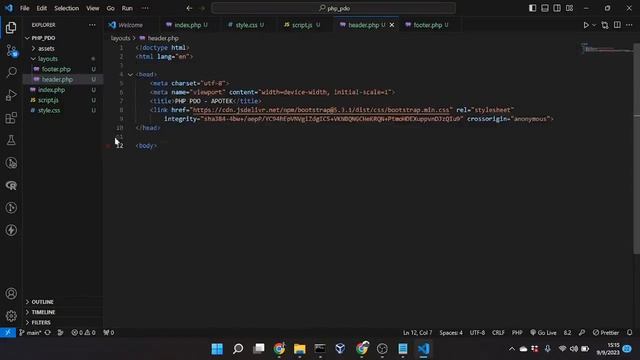Change Spaces: 4 indentation setting

click(451, 333)
